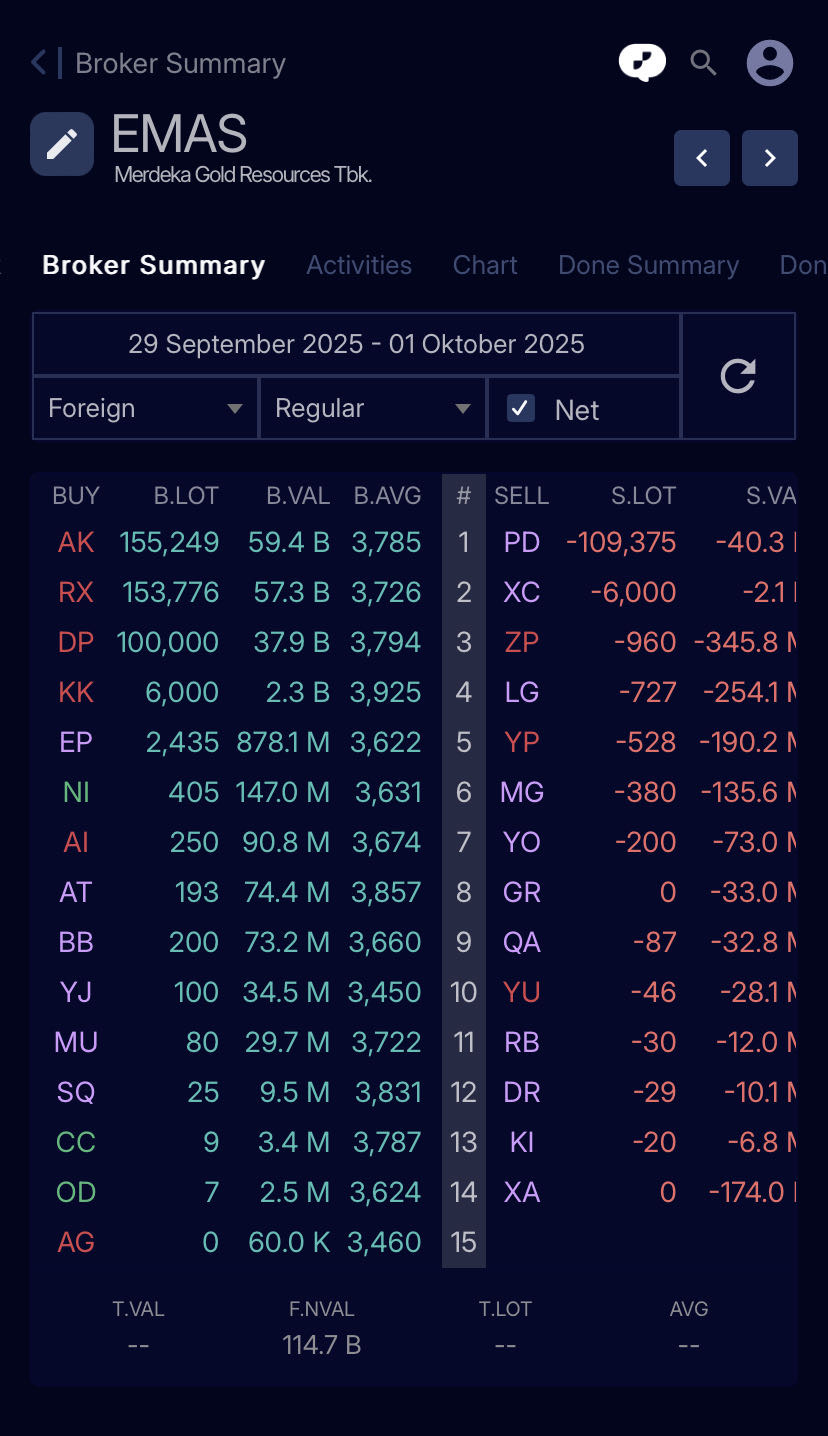The height and width of the screenshot is (1436, 828).
Task: Open the user profile avatar
Action: pos(769,63)
